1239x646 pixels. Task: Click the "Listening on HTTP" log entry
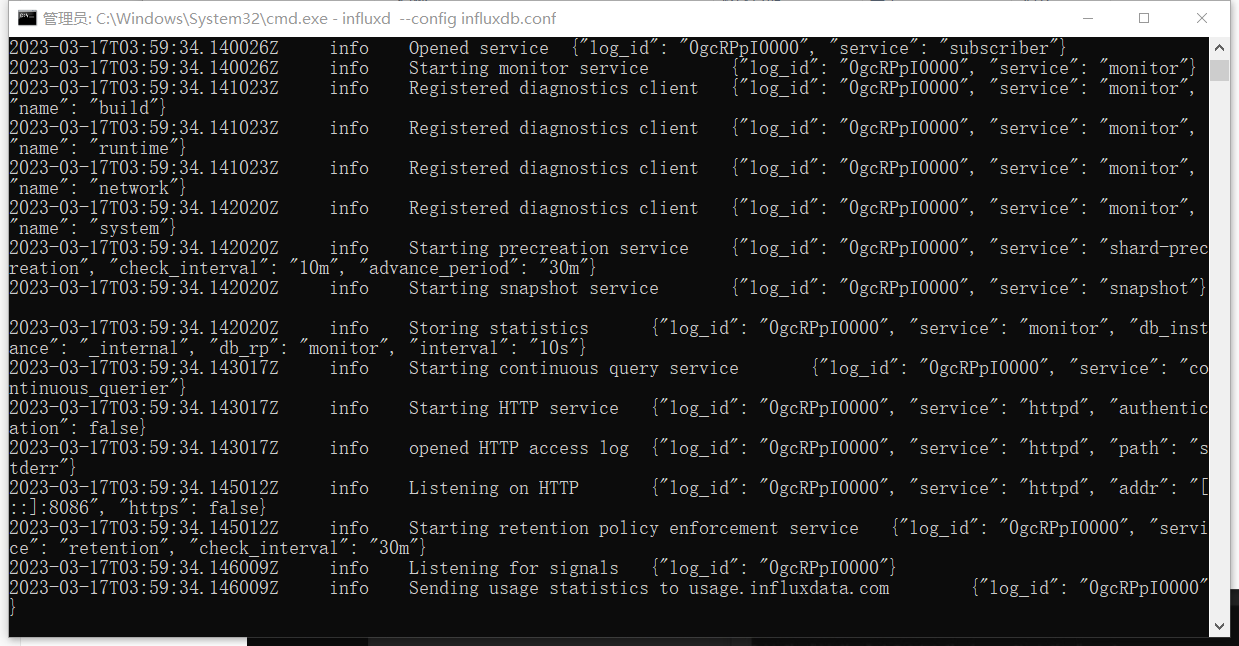[x=493, y=488]
